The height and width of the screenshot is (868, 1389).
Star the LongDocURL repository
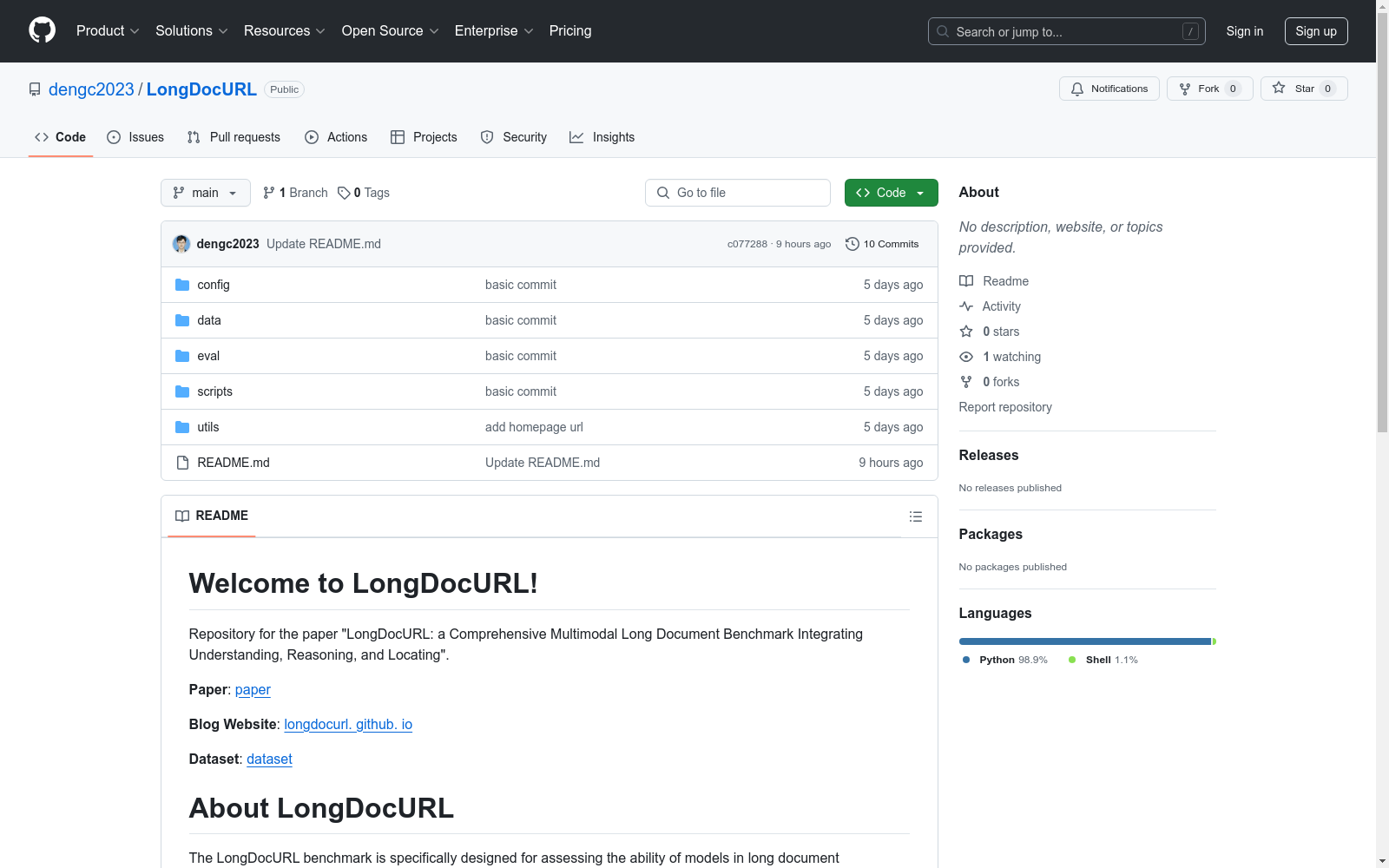pyautogui.click(x=1303, y=89)
